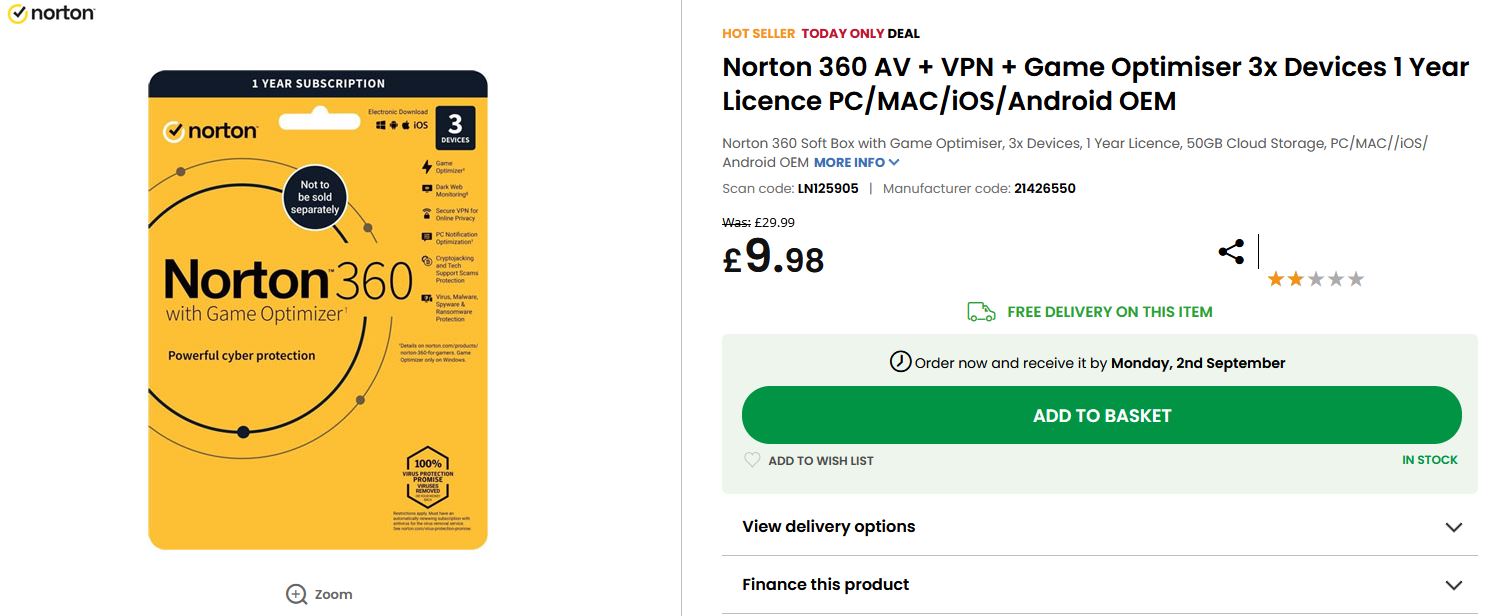Click the IN STOCK status label
Image resolution: width=1502 pixels, height=616 pixels.
click(1429, 460)
